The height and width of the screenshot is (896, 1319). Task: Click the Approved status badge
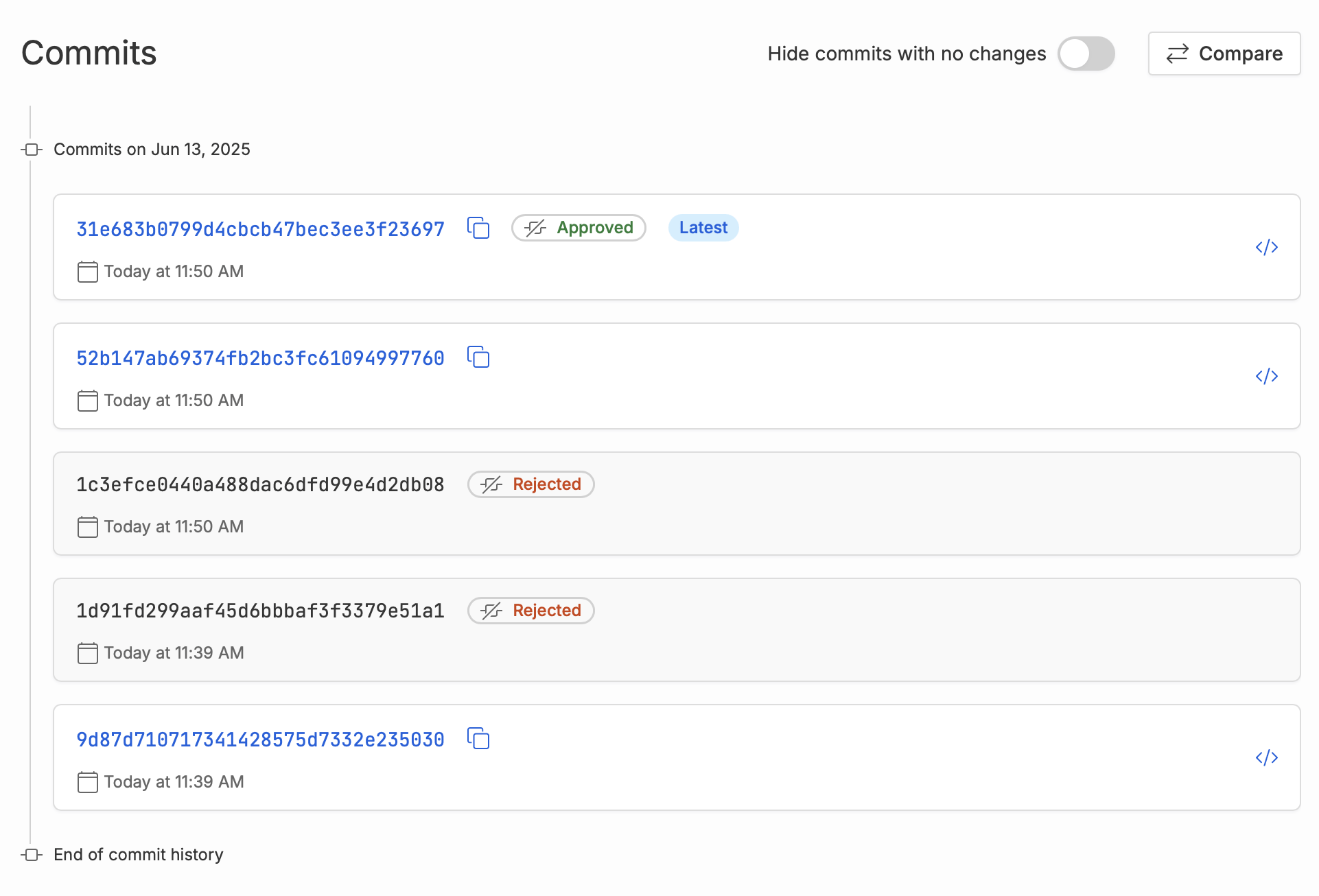tap(579, 228)
